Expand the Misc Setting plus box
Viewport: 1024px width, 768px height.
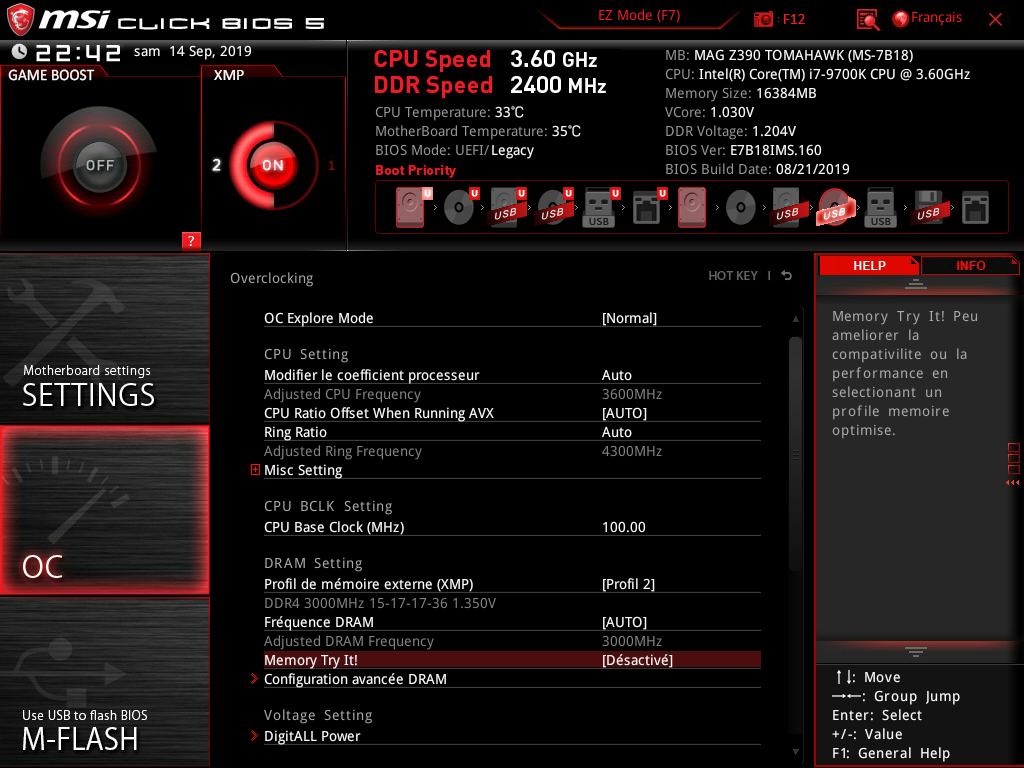(255, 470)
